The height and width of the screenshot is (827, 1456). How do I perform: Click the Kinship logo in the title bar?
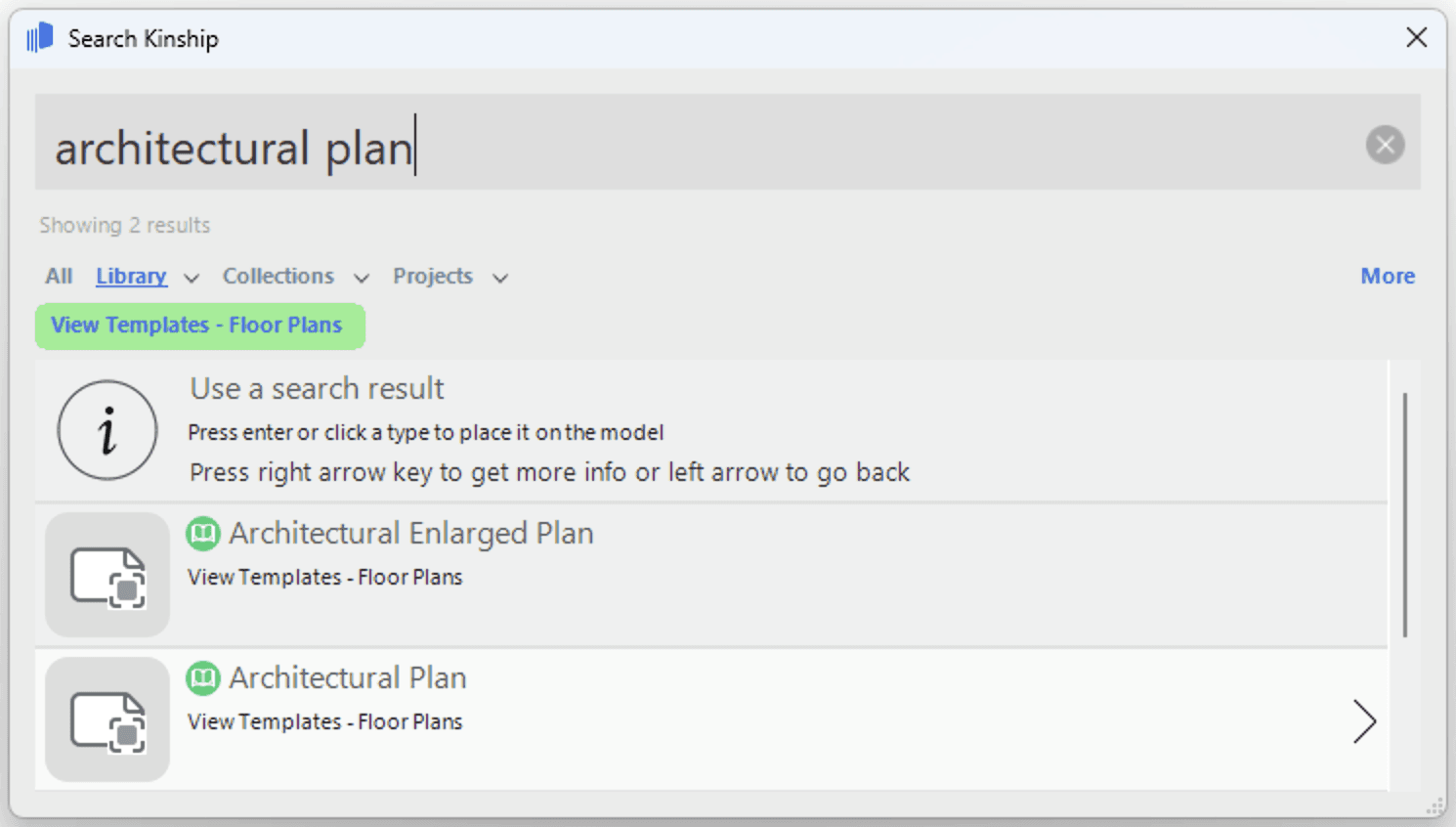(40, 37)
